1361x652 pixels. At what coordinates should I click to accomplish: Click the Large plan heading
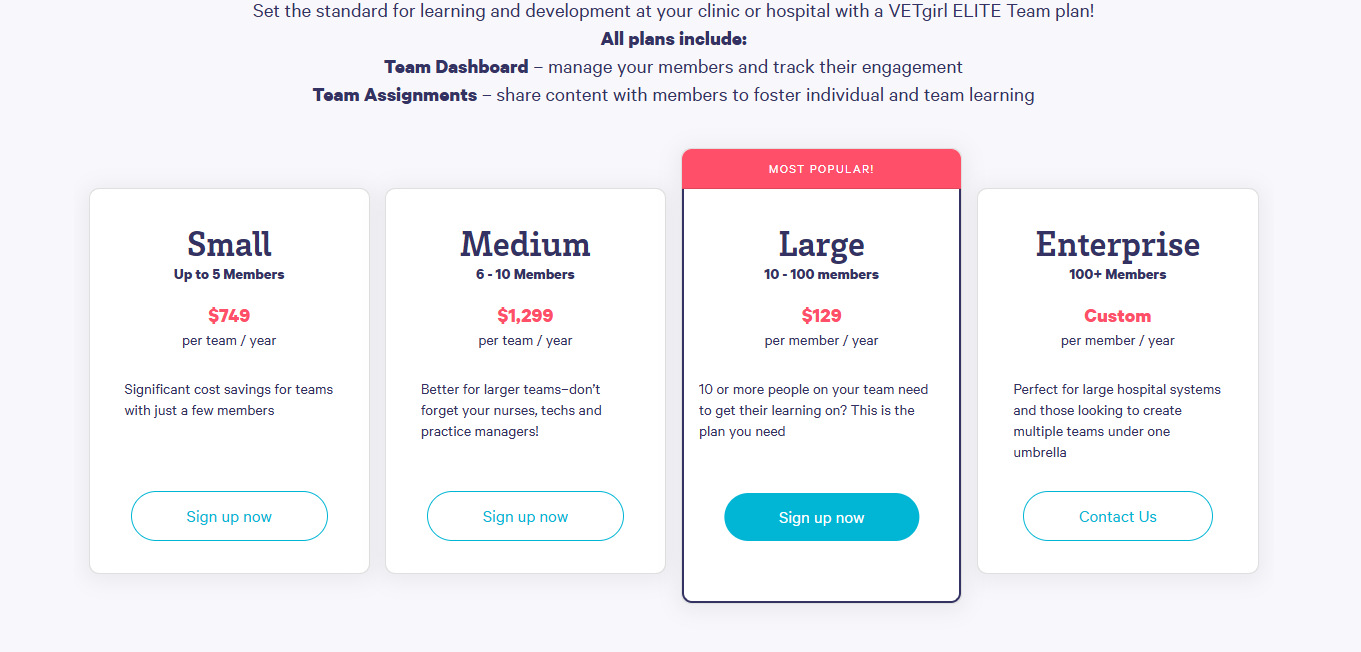821,245
